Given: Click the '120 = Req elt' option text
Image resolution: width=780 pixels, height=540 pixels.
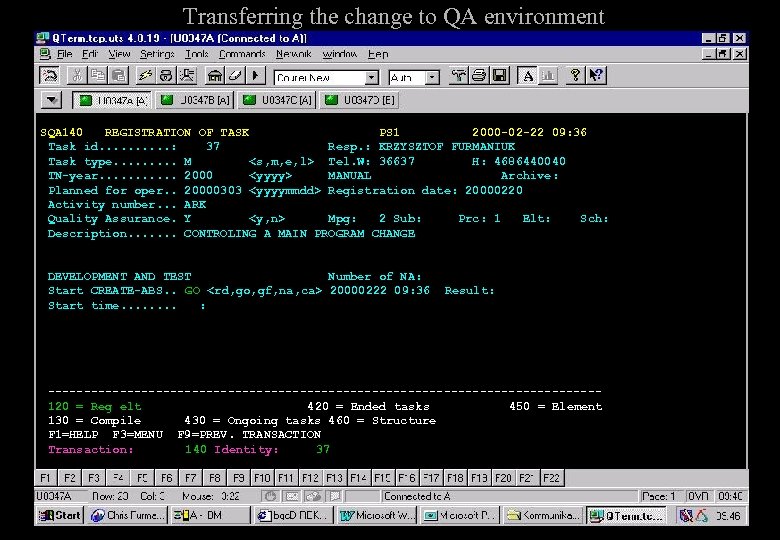Looking at the screenshot, I should [95, 407].
